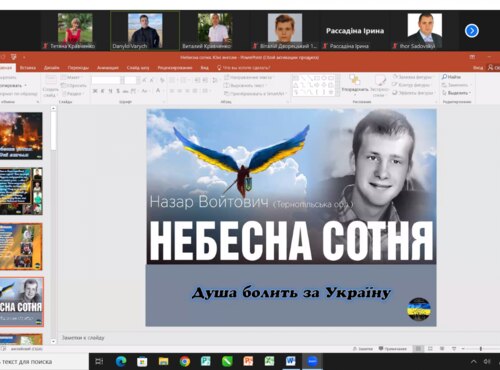This screenshot has height=370, width=500.
Task: Click the clear formatting icon
Action: tap(162, 80)
